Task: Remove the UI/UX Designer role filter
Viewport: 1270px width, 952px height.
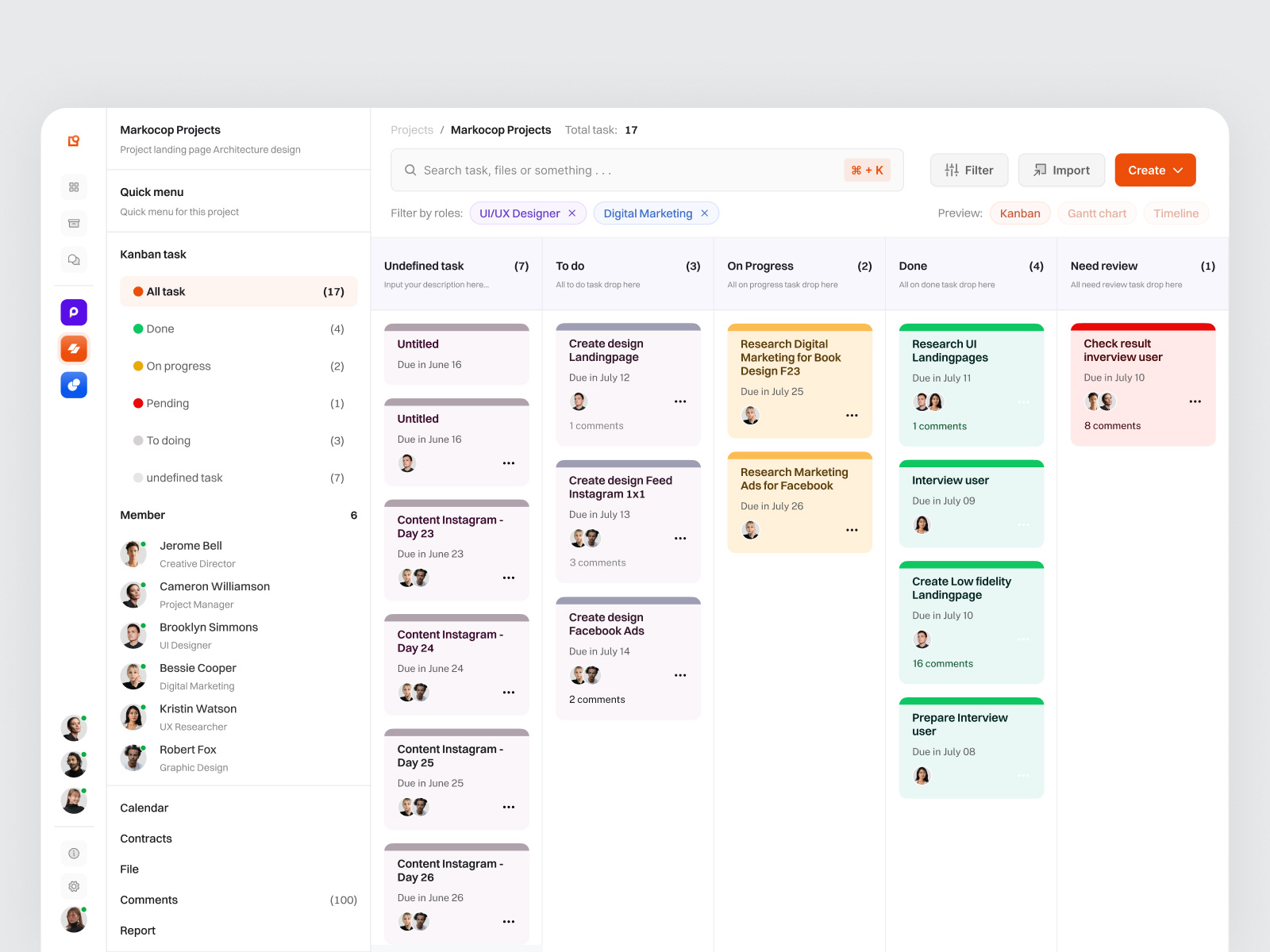Action: [x=571, y=213]
